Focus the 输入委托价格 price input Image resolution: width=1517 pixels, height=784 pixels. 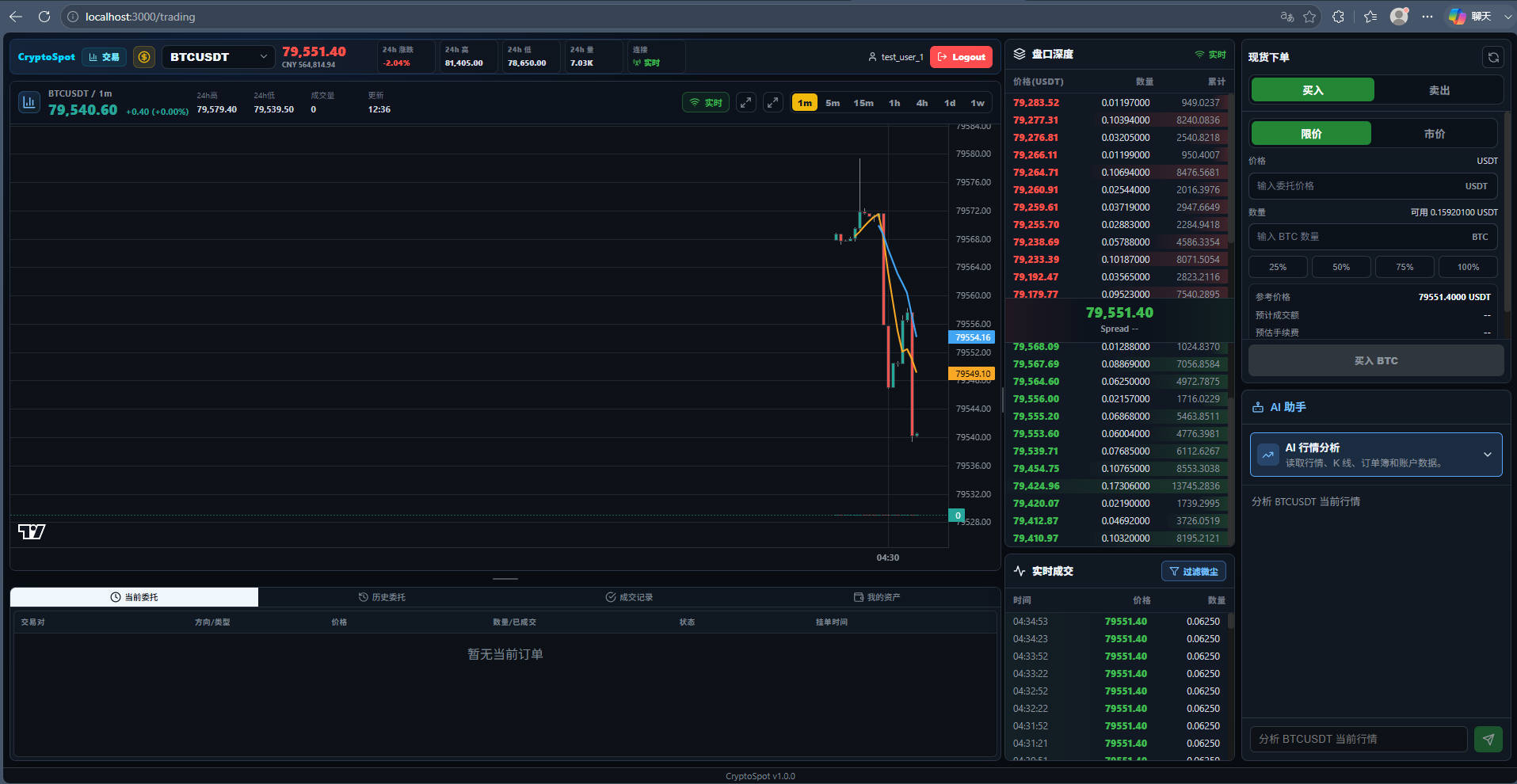click(x=1373, y=186)
